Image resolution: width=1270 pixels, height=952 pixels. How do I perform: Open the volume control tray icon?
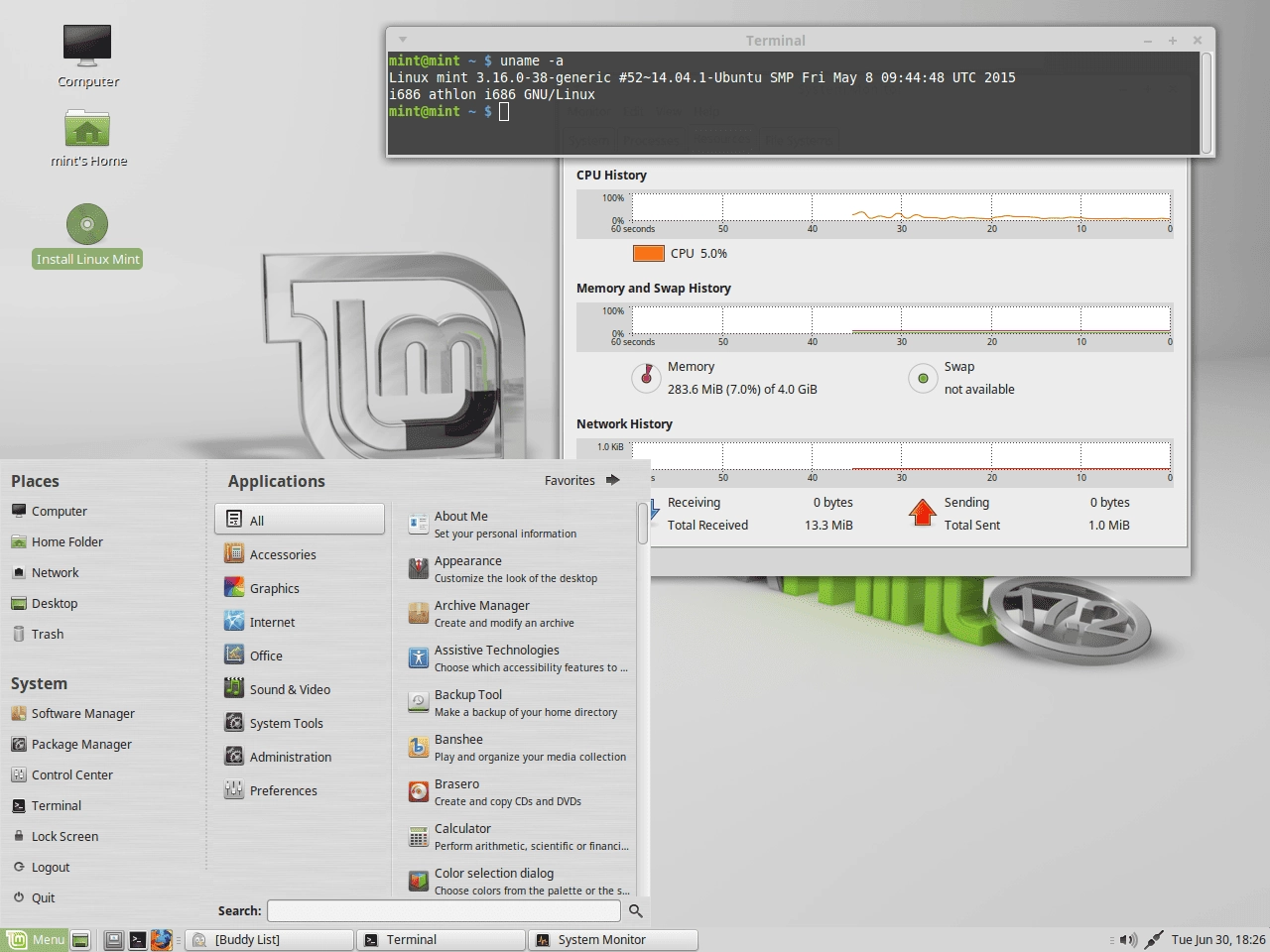pos(1128,939)
